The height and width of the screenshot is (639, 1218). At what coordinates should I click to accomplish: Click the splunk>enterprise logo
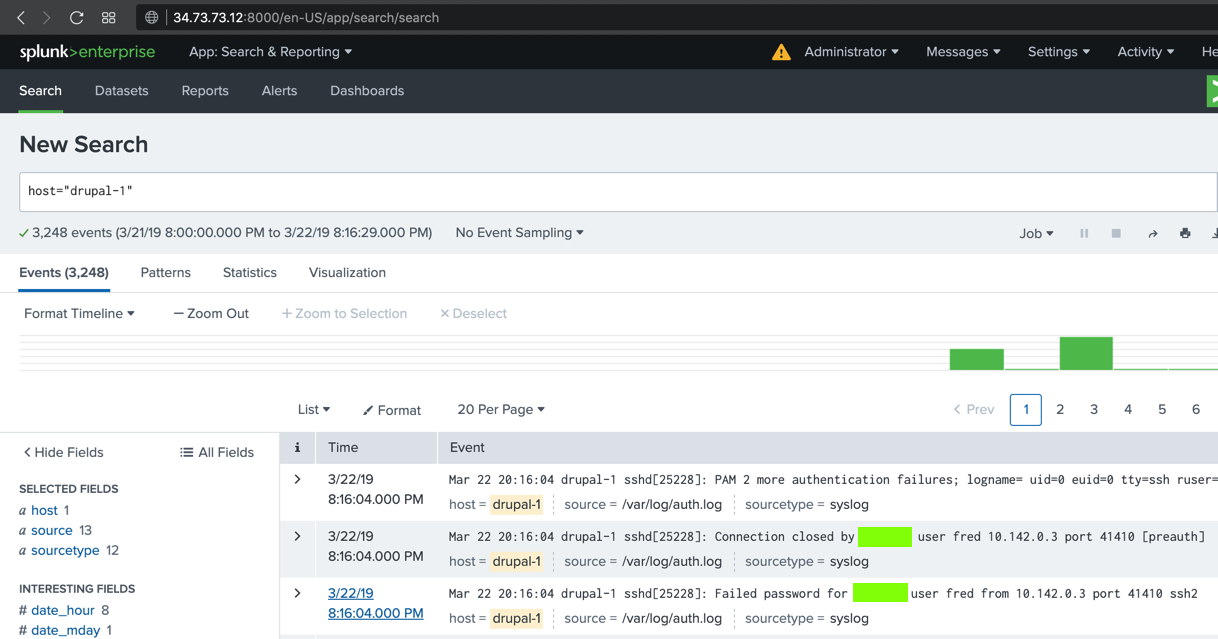click(87, 52)
